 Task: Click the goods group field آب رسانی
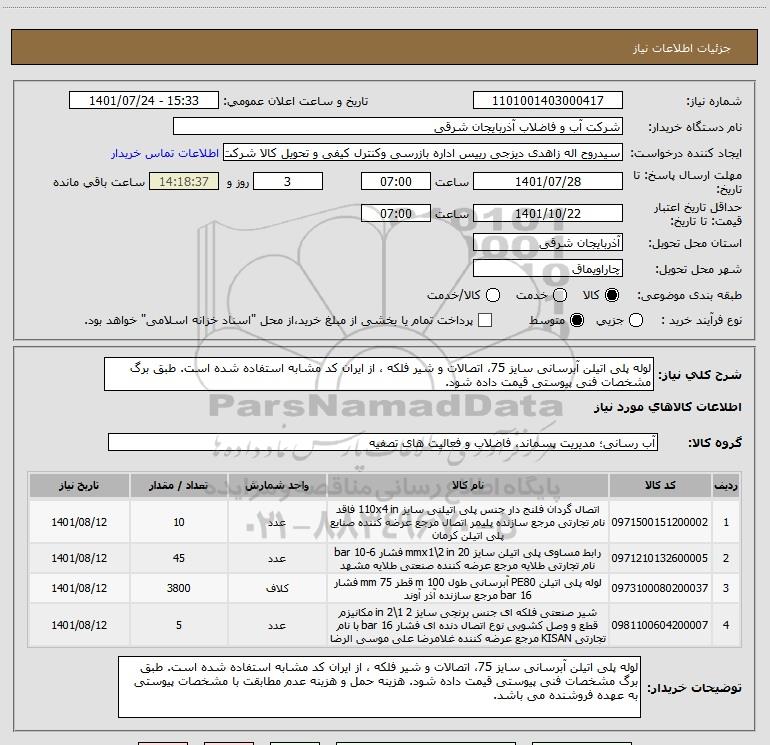point(383,442)
